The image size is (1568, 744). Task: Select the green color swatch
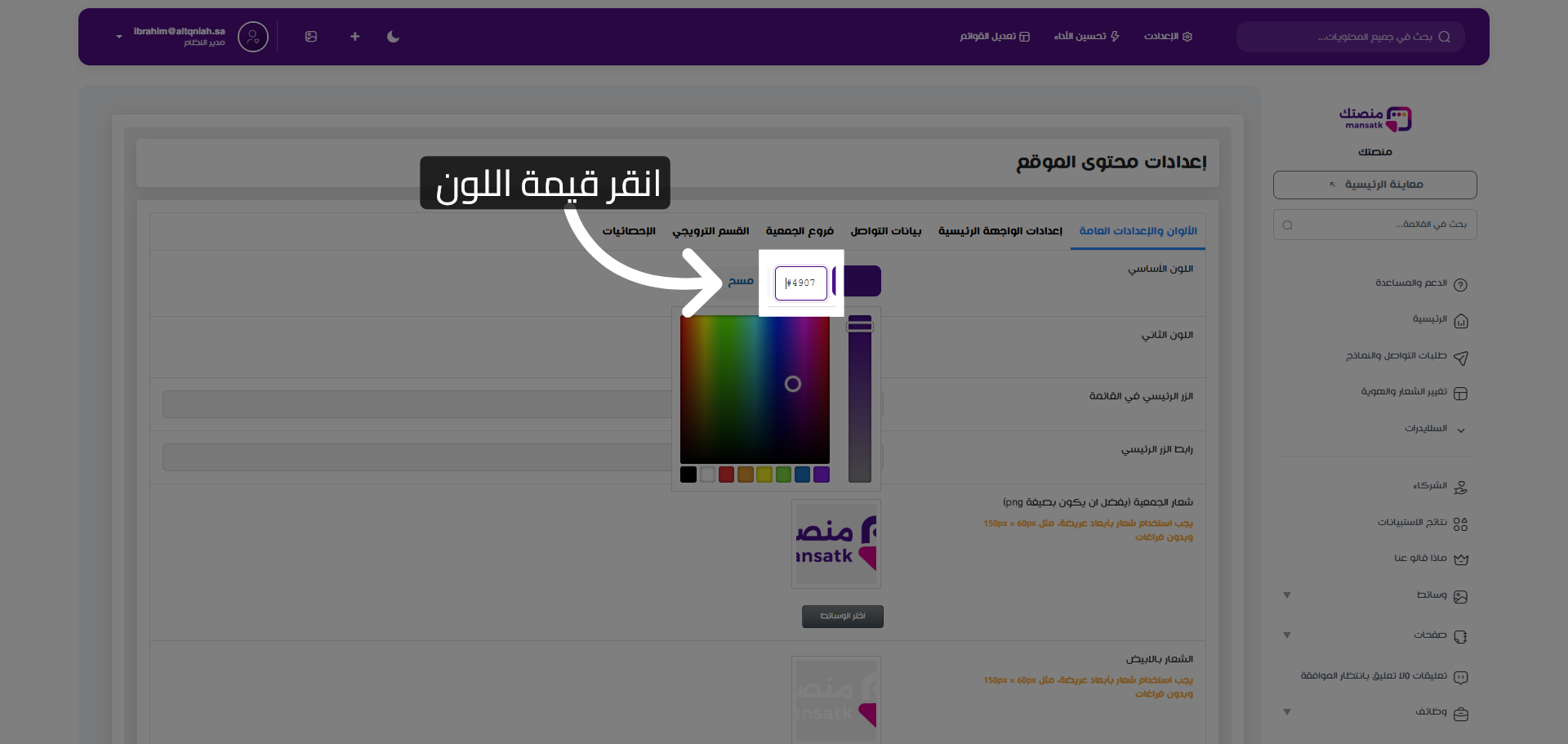pos(783,474)
